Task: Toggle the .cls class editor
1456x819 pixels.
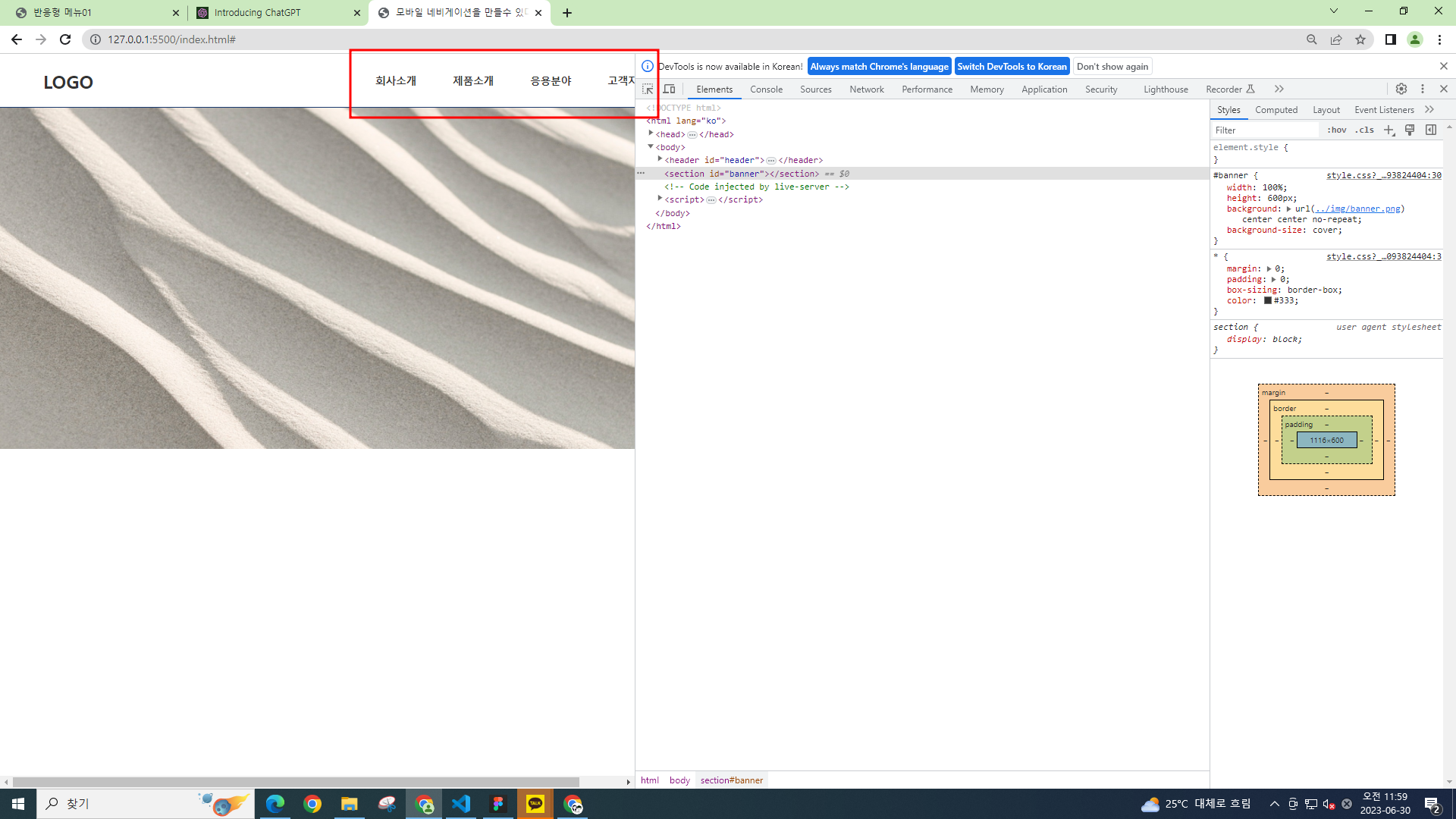Action: tap(1365, 130)
